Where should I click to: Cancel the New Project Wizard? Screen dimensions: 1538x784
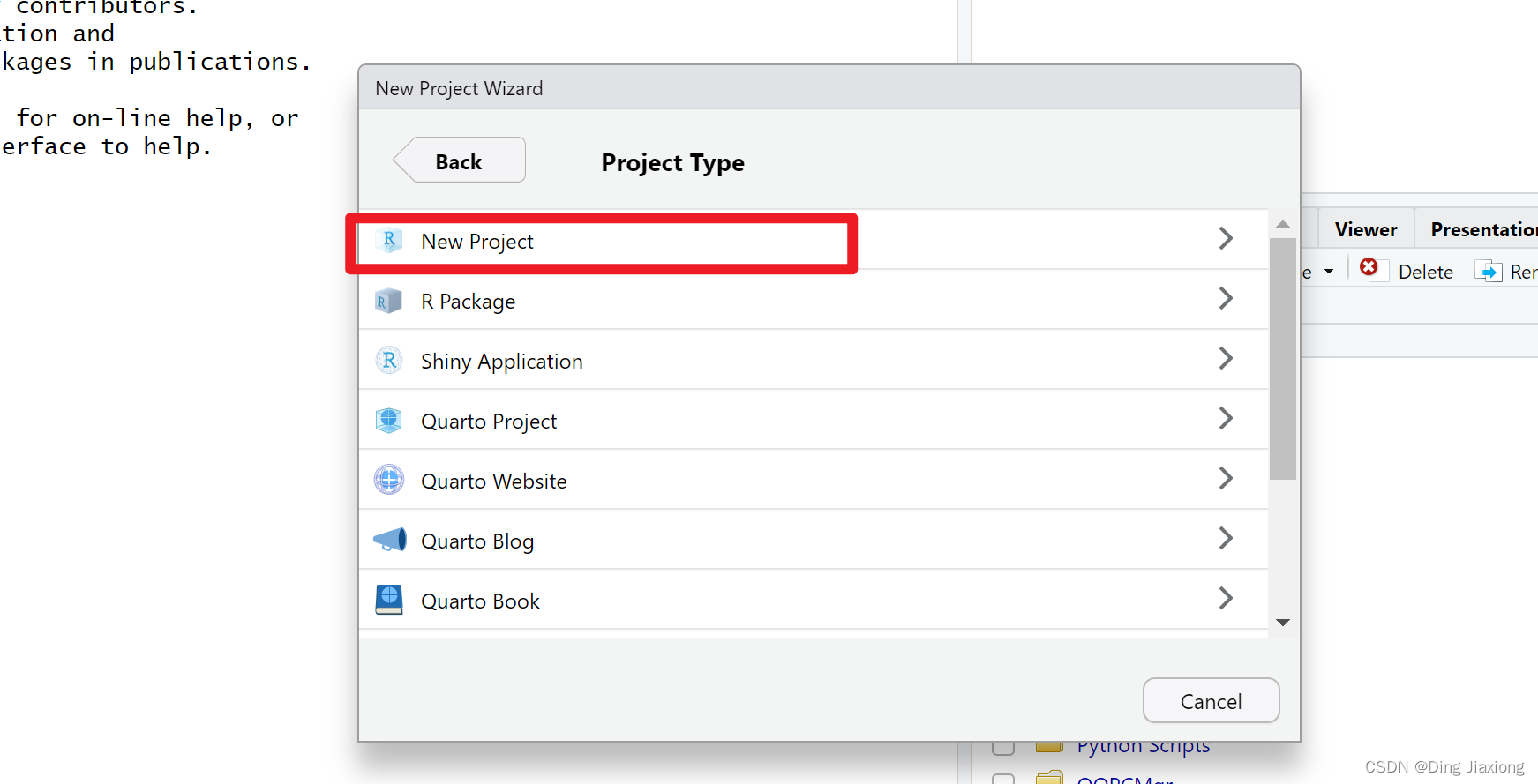(x=1211, y=701)
